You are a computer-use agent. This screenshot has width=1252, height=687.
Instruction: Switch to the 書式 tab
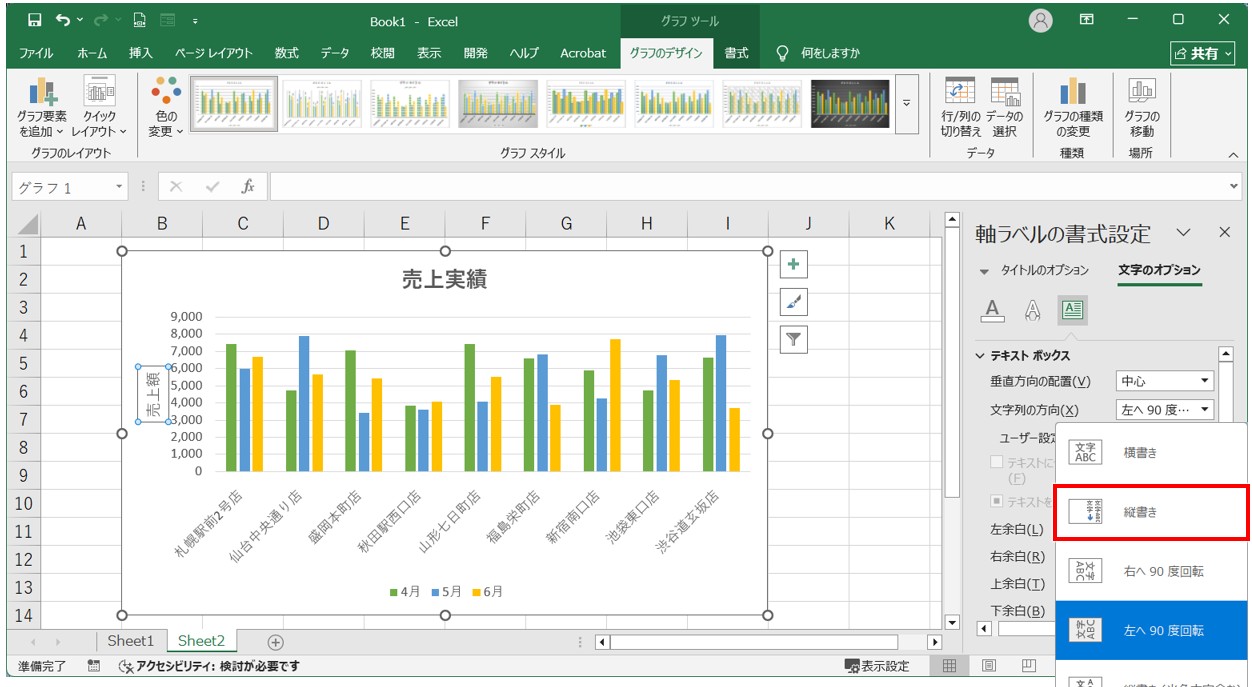pos(736,53)
